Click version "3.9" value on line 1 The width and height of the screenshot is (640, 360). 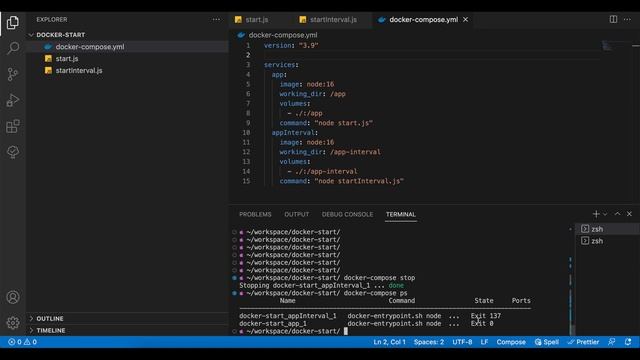309,45
